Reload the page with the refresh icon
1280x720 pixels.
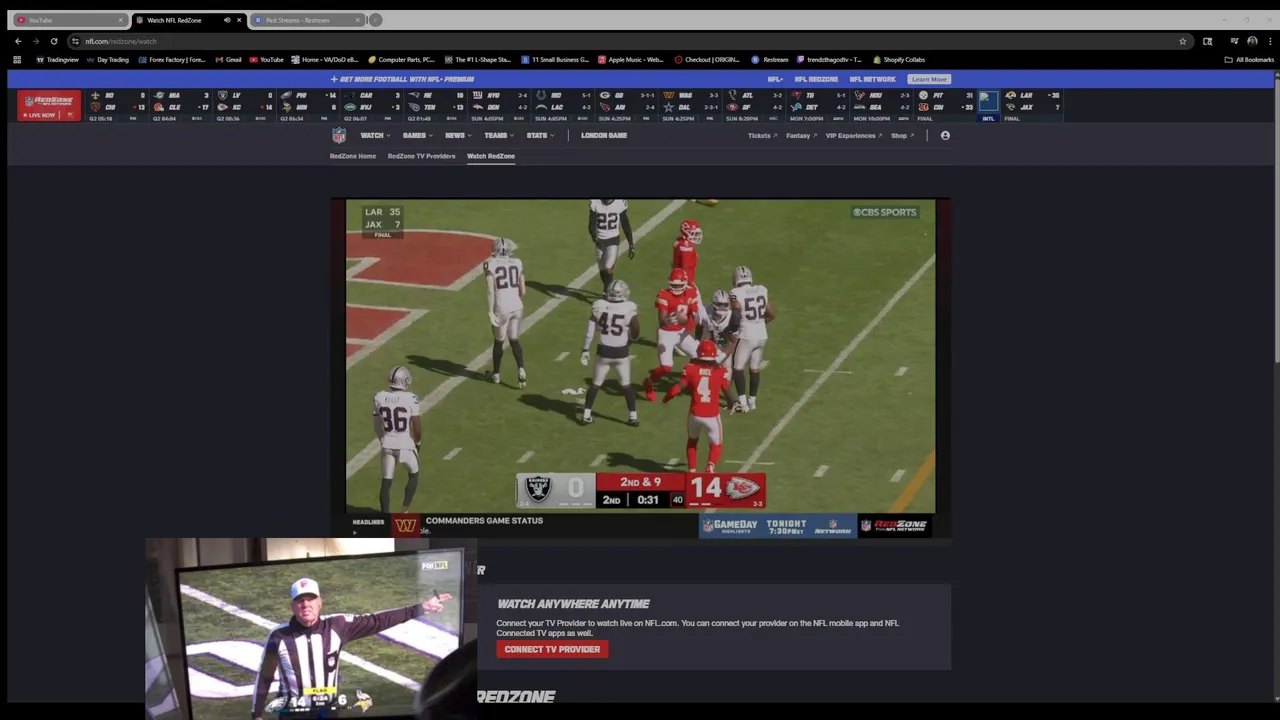54,41
